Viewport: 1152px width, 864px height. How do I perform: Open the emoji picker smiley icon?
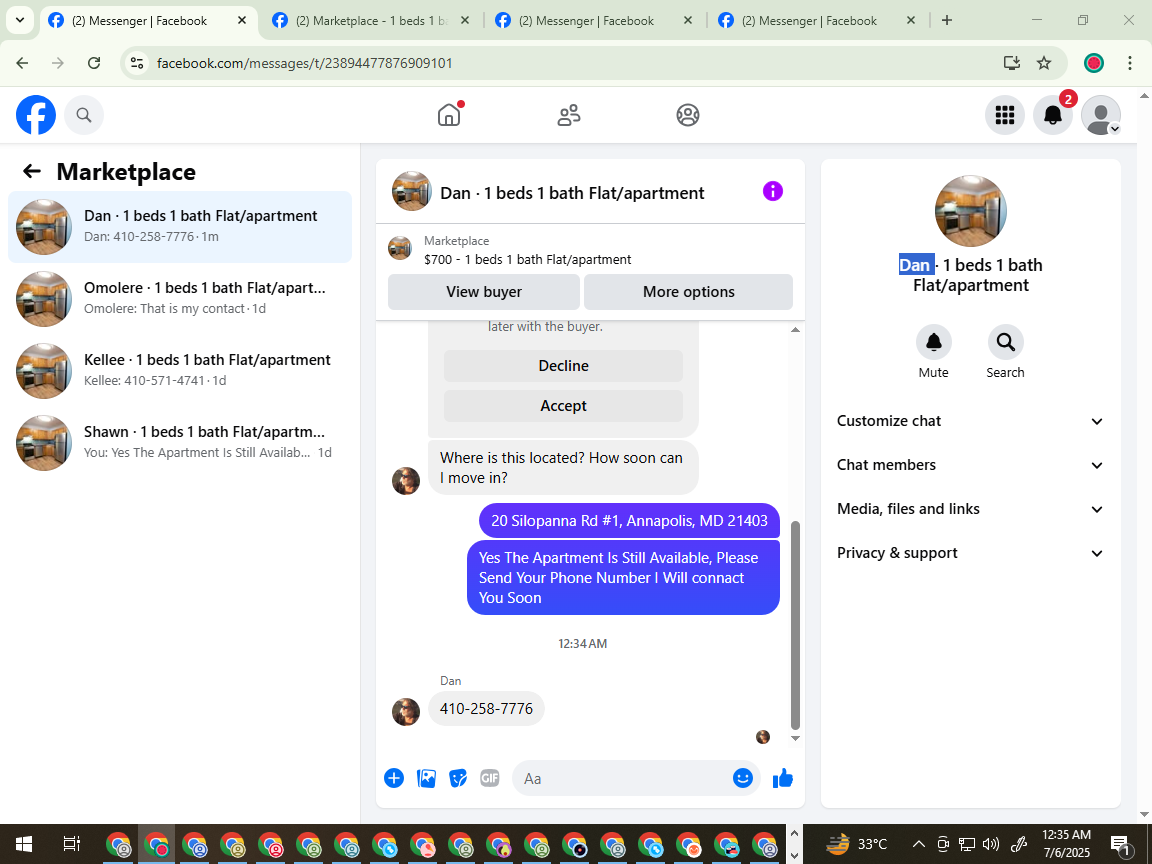click(x=743, y=778)
